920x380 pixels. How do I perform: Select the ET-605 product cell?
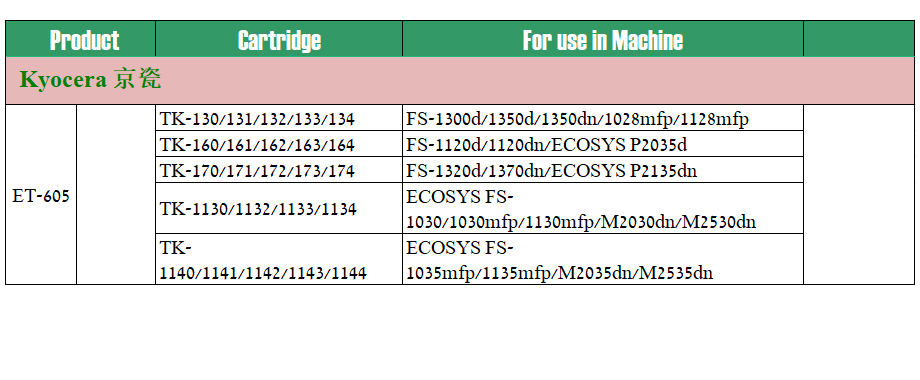point(41,195)
